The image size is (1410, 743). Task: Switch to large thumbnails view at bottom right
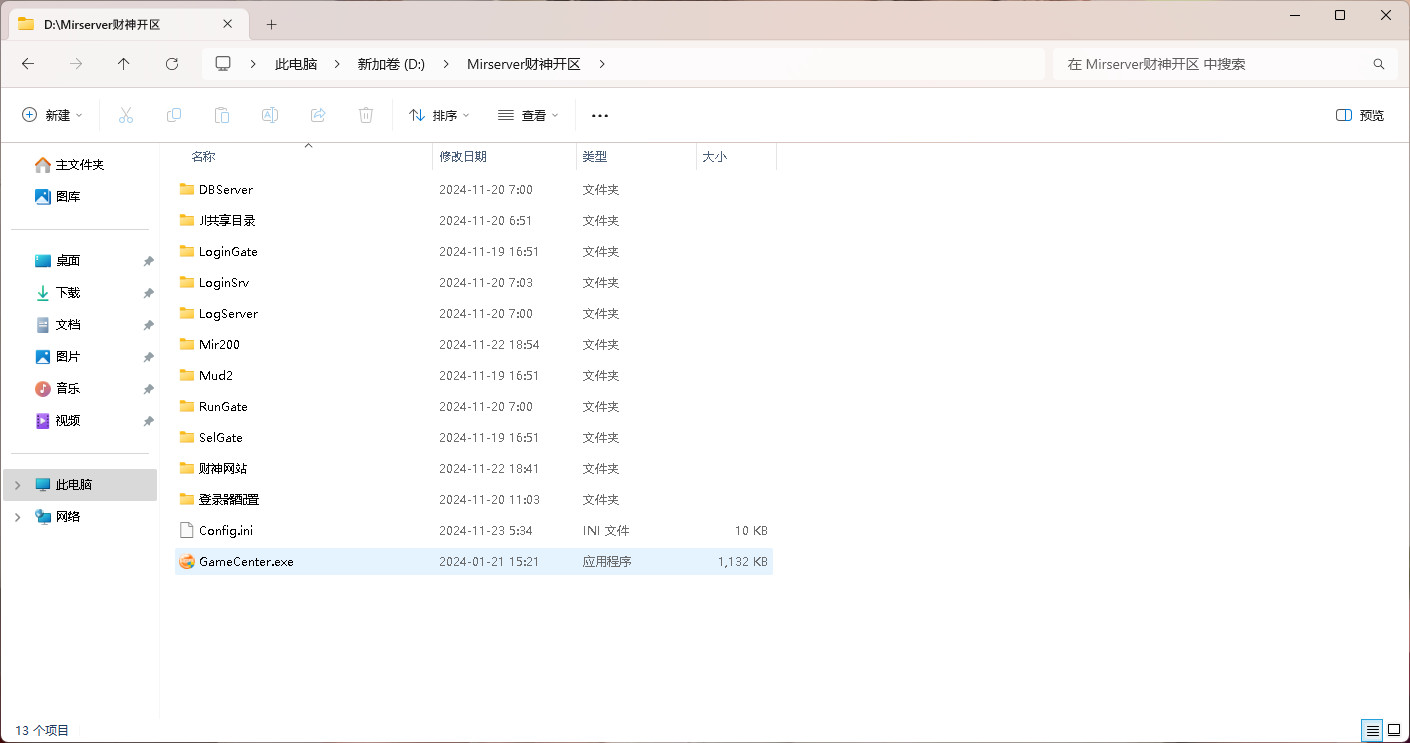pos(1393,730)
